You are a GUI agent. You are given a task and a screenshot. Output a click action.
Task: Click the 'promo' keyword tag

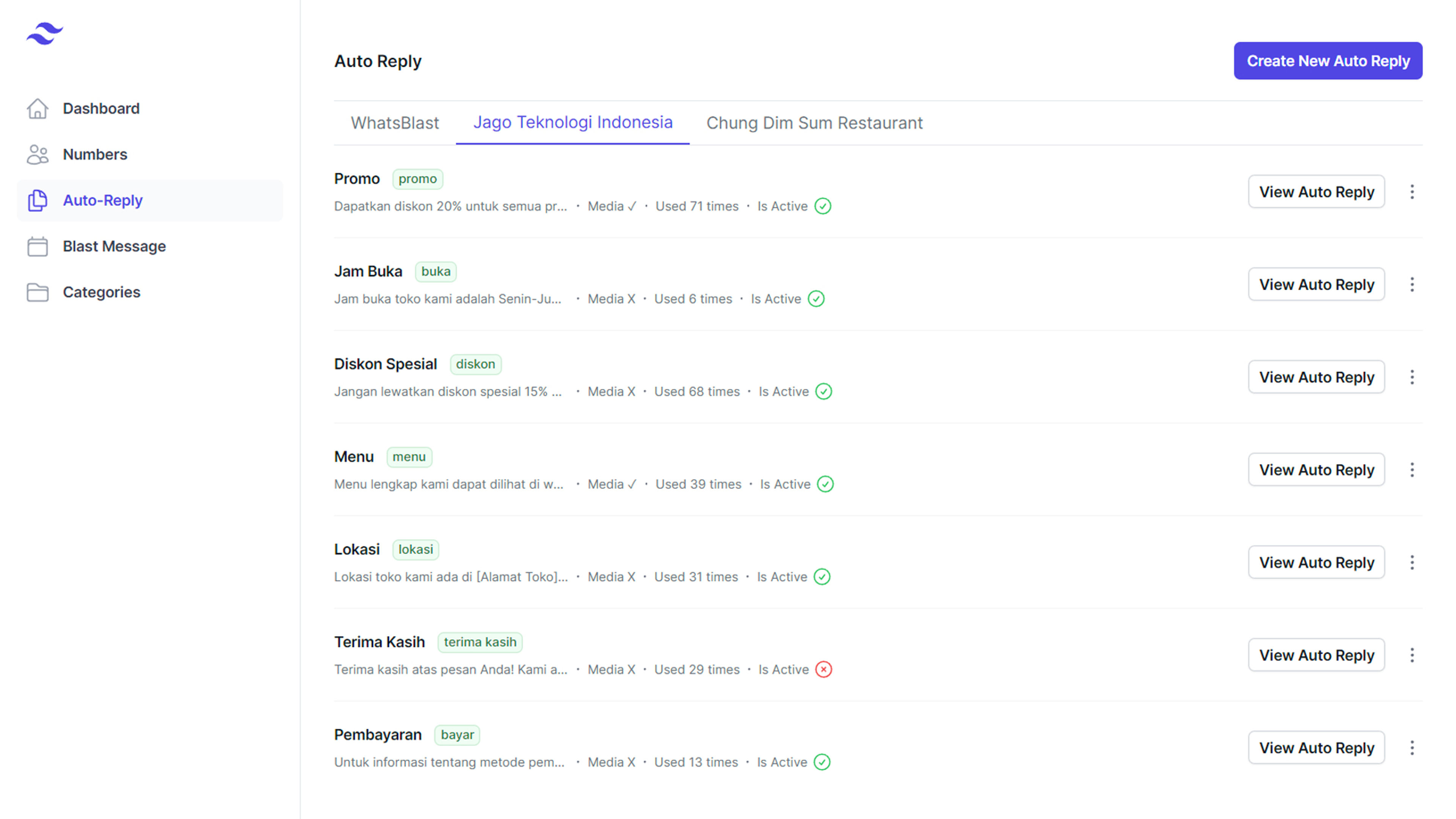pyautogui.click(x=418, y=179)
